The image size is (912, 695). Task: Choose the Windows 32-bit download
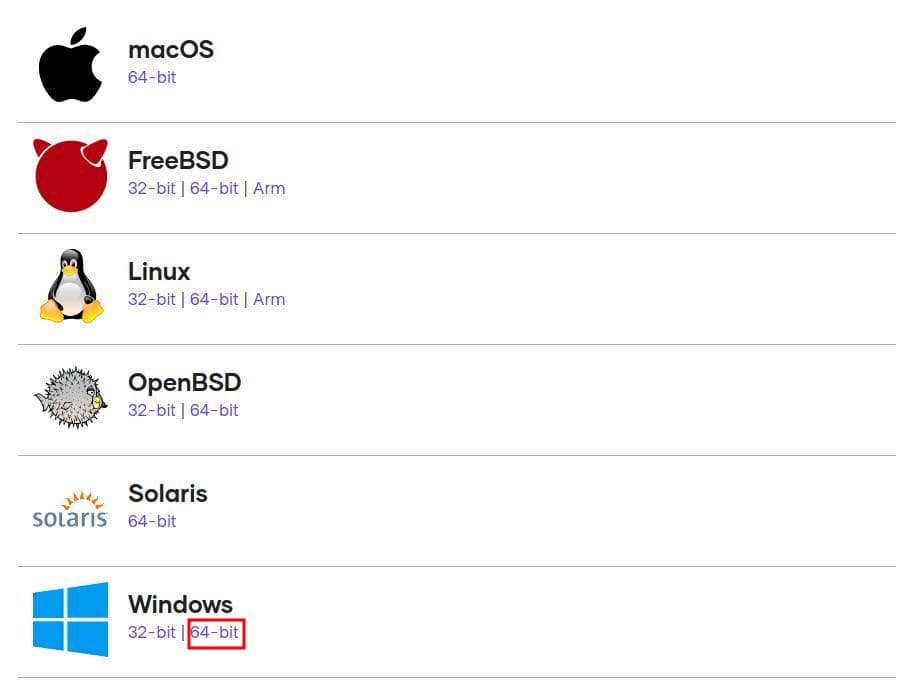click(152, 632)
